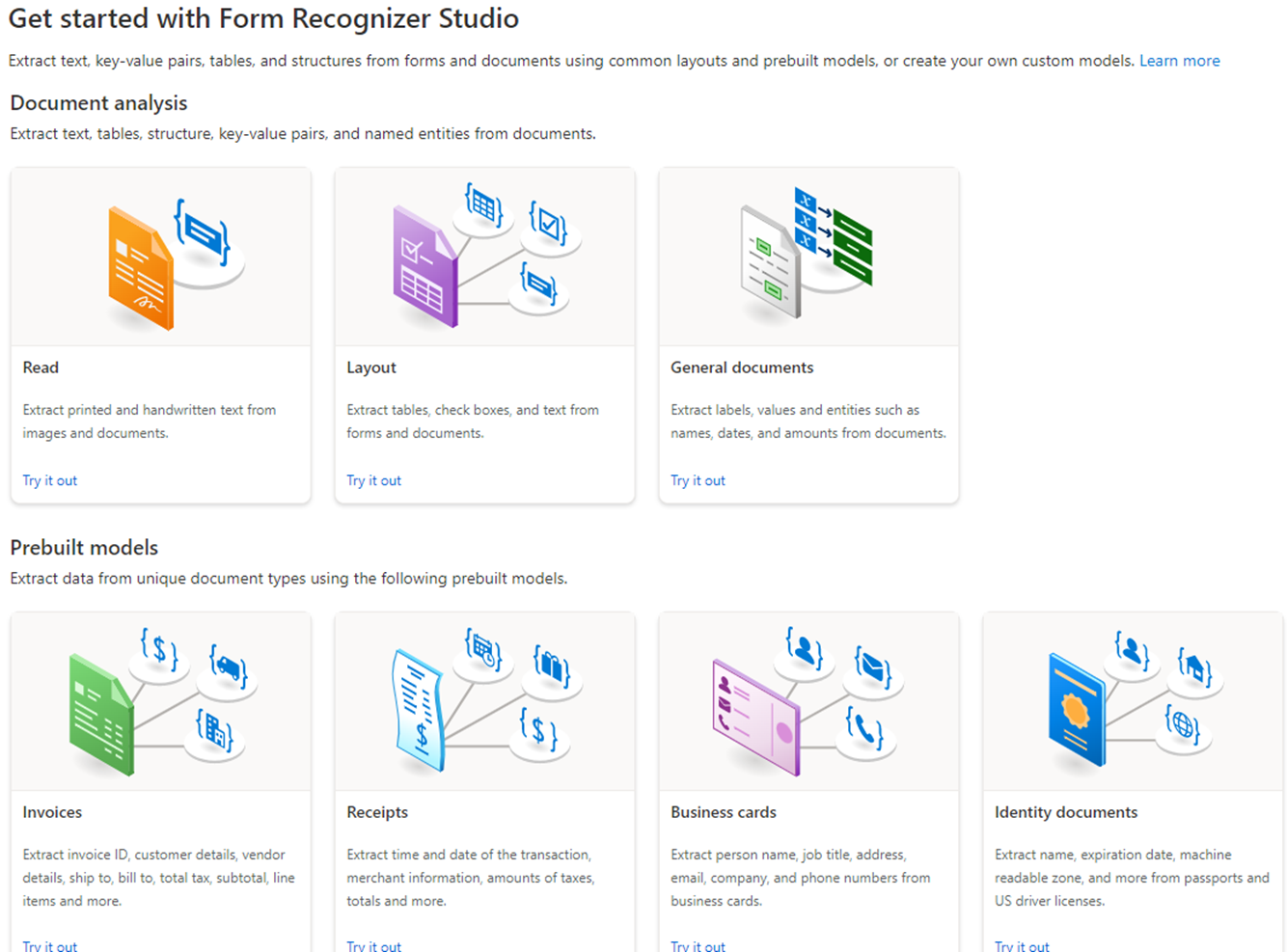Select the Business cards card
The height and width of the screenshot is (952, 1287).
[808, 781]
